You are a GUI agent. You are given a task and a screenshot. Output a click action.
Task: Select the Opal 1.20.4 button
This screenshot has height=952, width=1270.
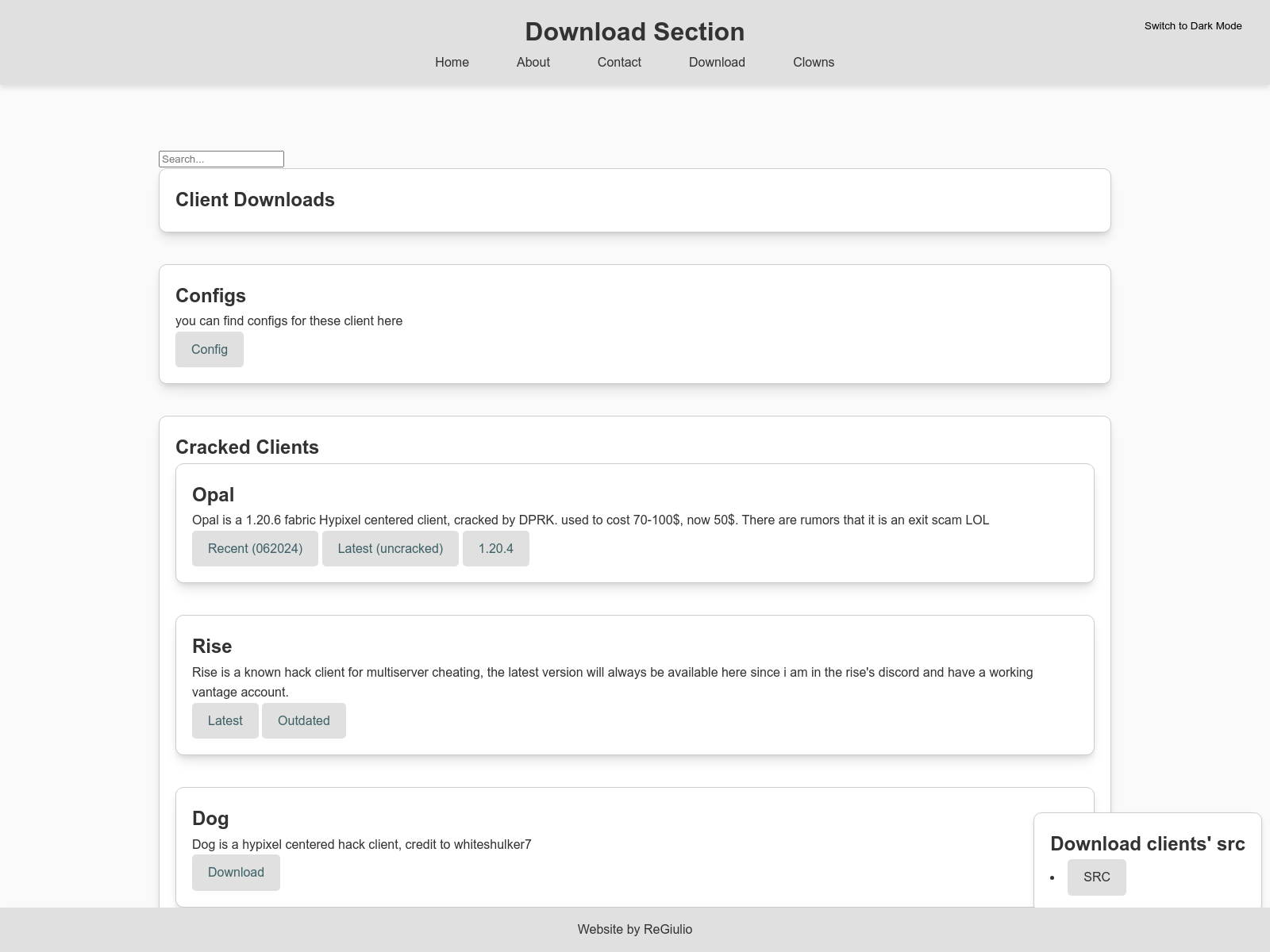496,549
